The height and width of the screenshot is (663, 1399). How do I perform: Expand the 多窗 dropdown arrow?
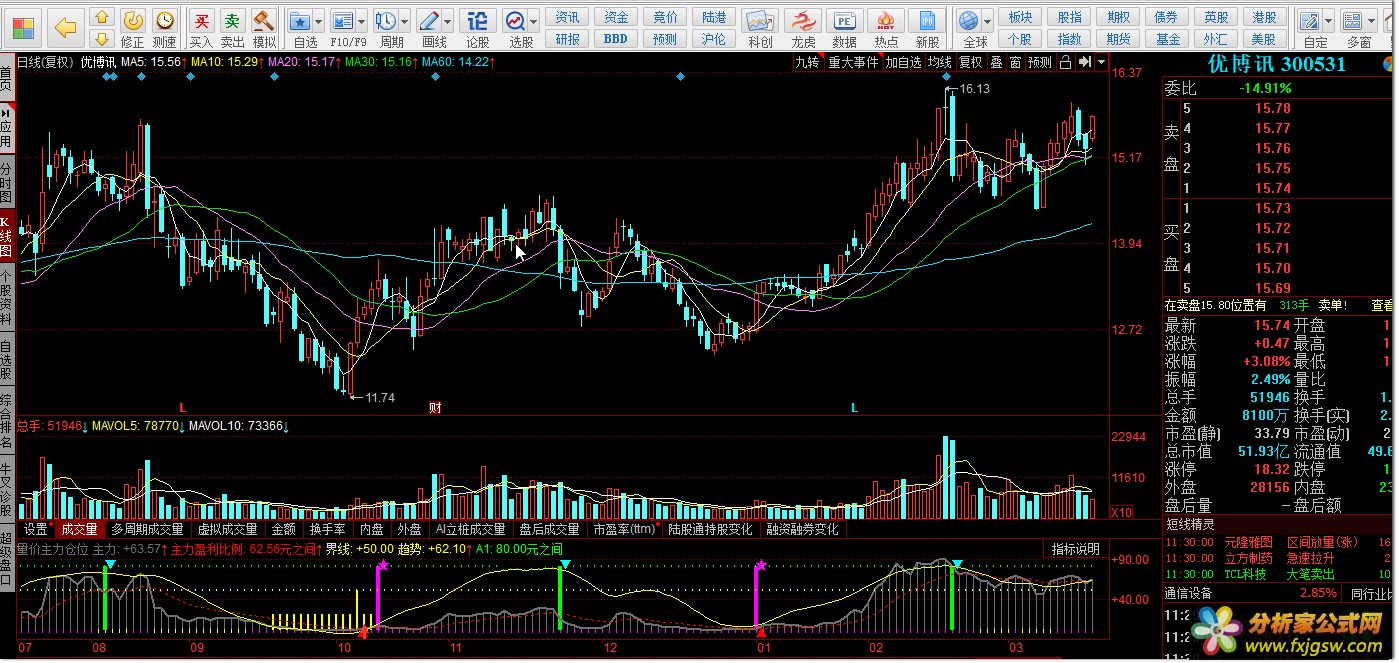(1373, 21)
